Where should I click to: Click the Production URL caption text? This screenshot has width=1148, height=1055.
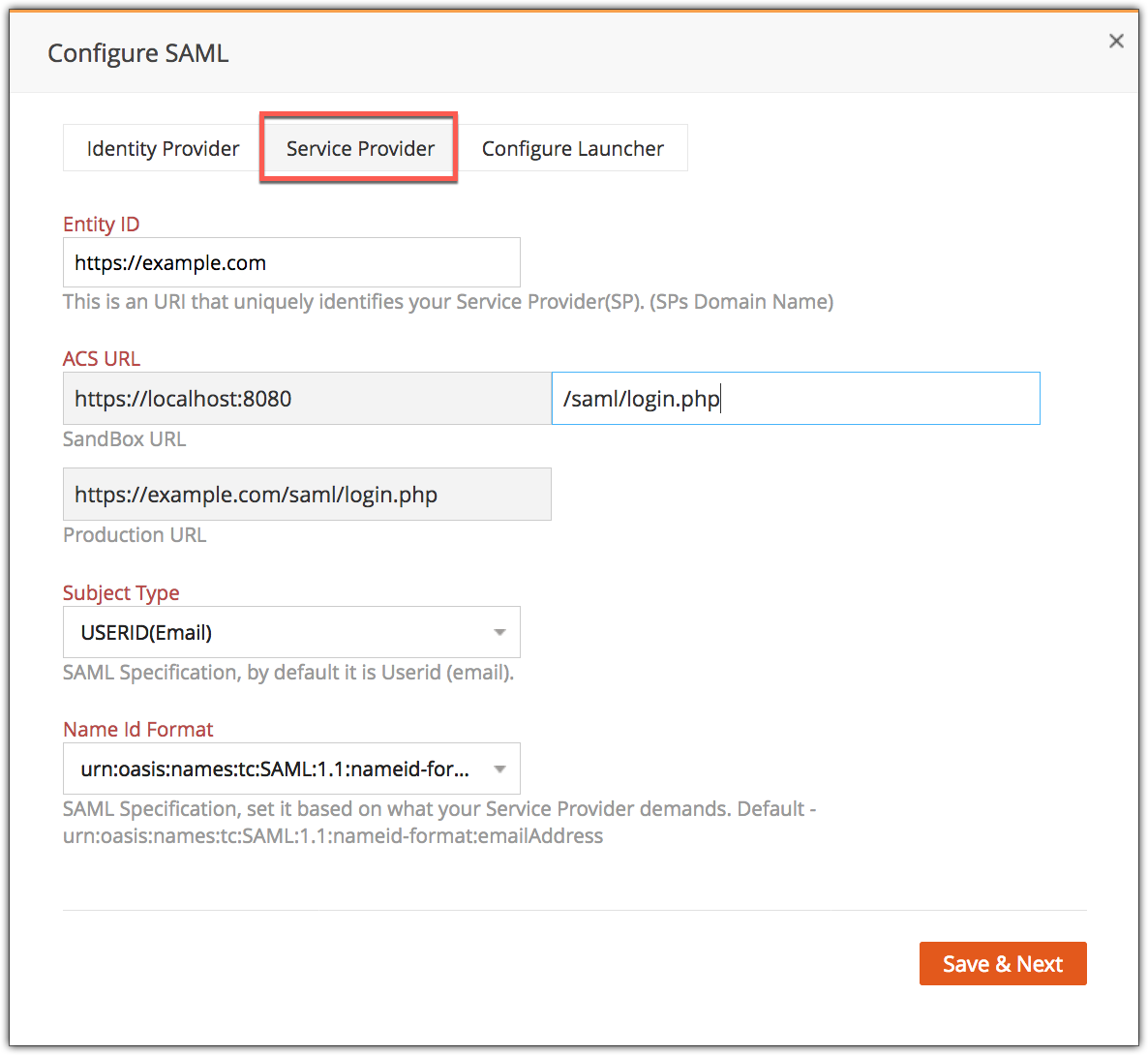pos(135,534)
